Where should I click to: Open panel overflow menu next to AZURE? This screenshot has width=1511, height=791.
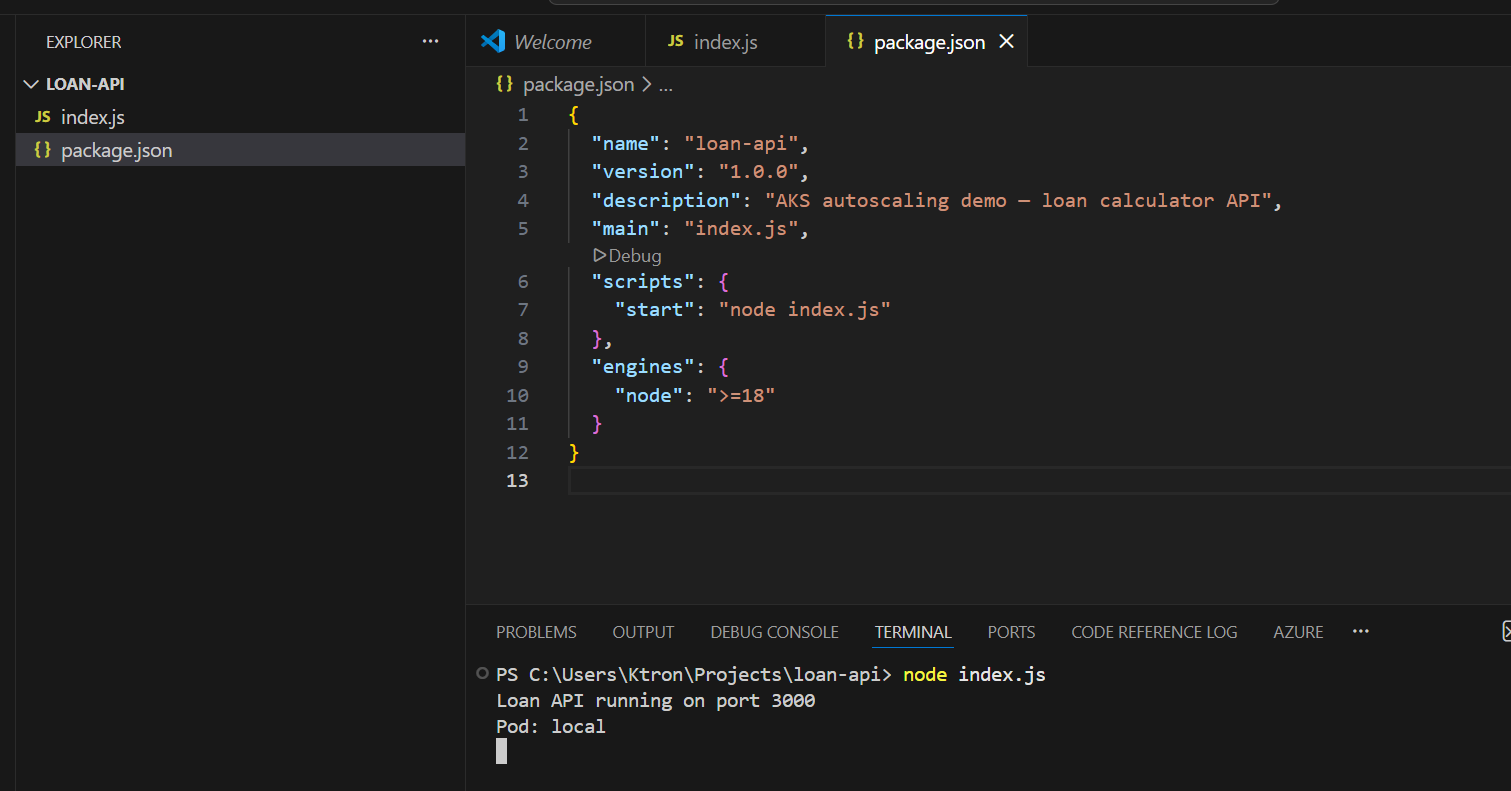(x=1360, y=632)
